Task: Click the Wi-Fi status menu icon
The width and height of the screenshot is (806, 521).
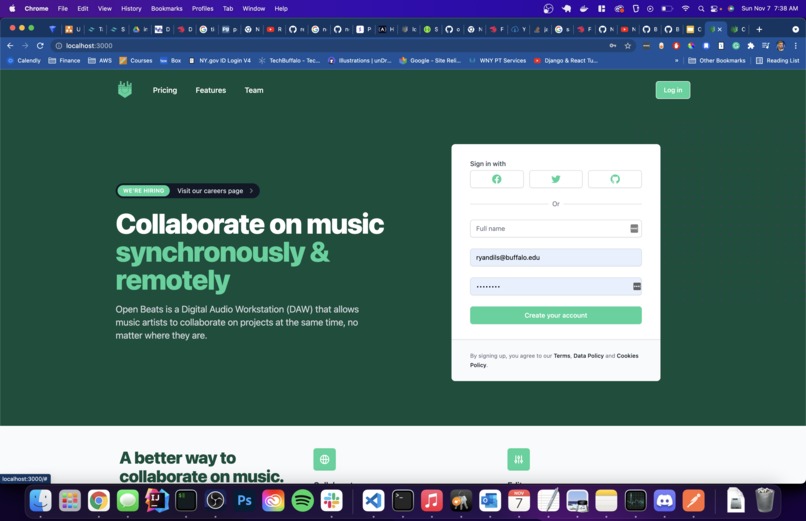Action: point(685,8)
